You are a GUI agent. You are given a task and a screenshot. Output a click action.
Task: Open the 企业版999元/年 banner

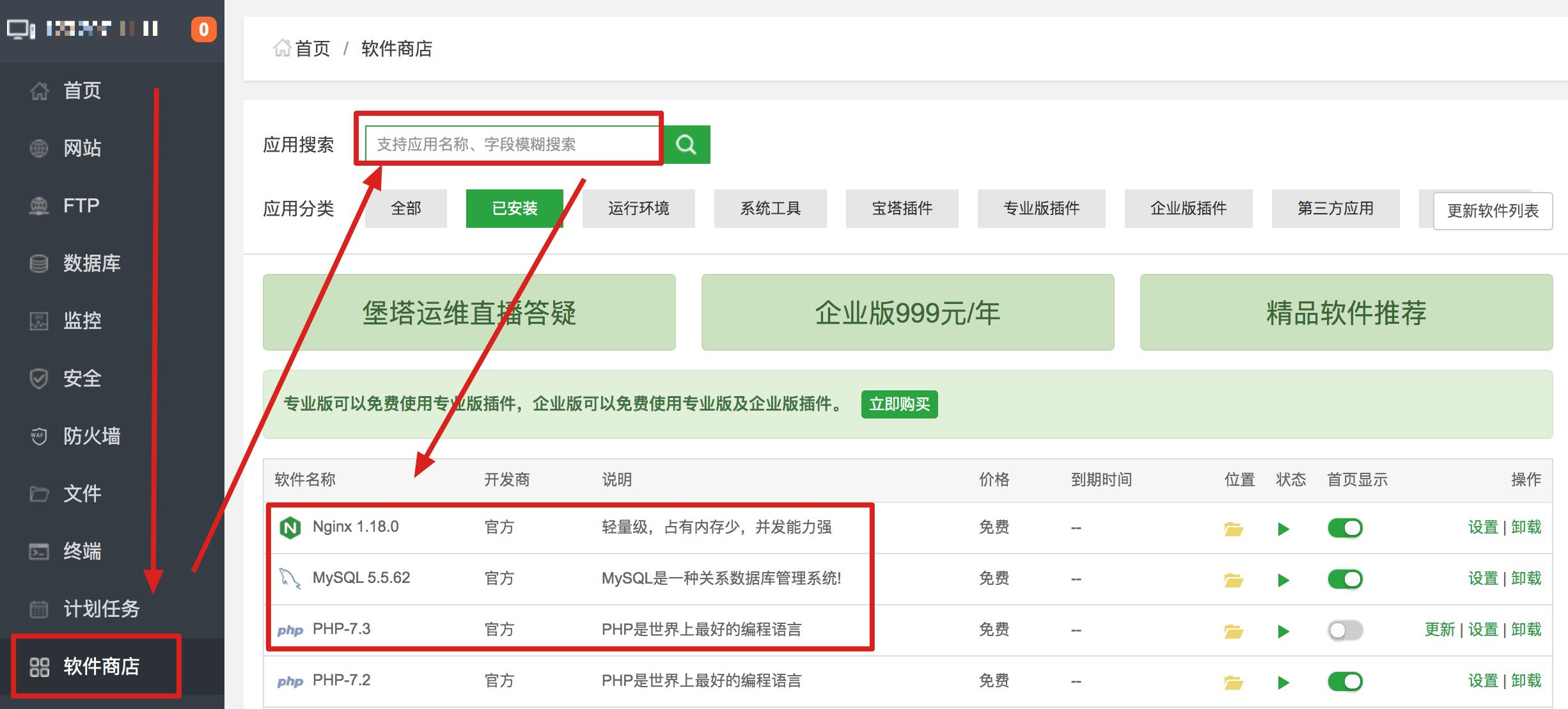[x=908, y=312]
